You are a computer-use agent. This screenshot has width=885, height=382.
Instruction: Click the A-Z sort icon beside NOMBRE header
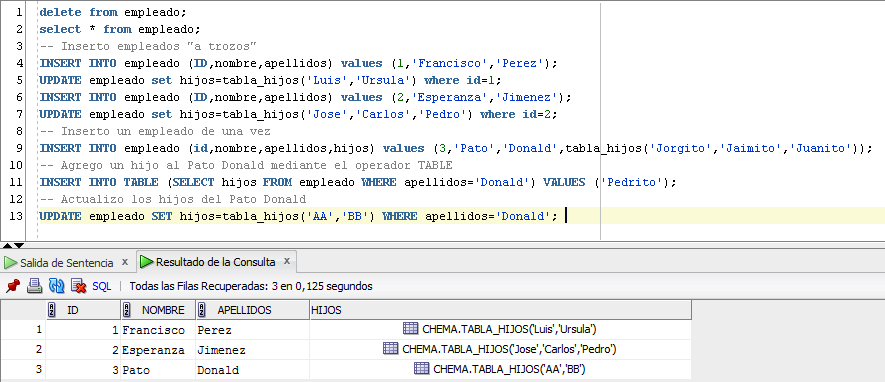click(126, 310)
